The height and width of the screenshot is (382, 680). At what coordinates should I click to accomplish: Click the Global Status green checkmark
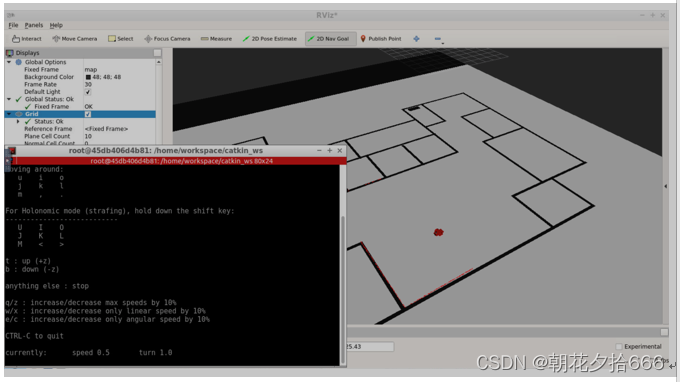pos(19,99)
